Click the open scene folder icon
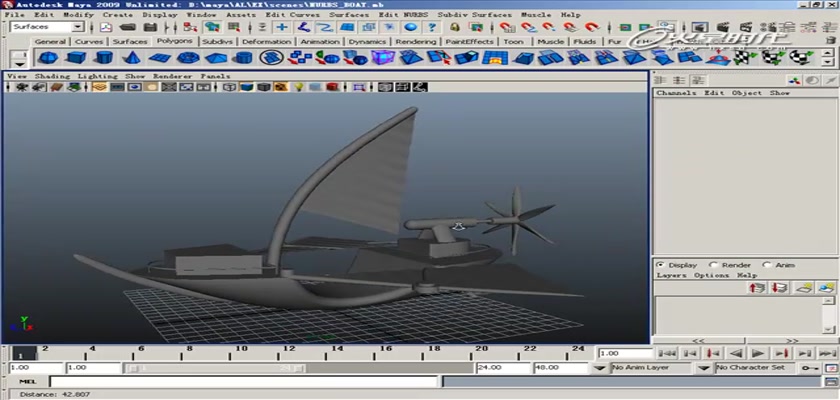 (128, 27)
